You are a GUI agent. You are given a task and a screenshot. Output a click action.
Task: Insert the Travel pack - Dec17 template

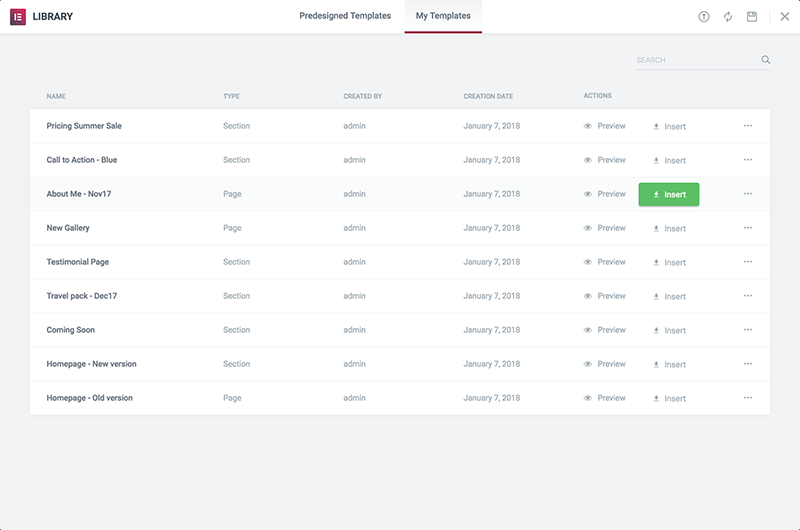669,296
